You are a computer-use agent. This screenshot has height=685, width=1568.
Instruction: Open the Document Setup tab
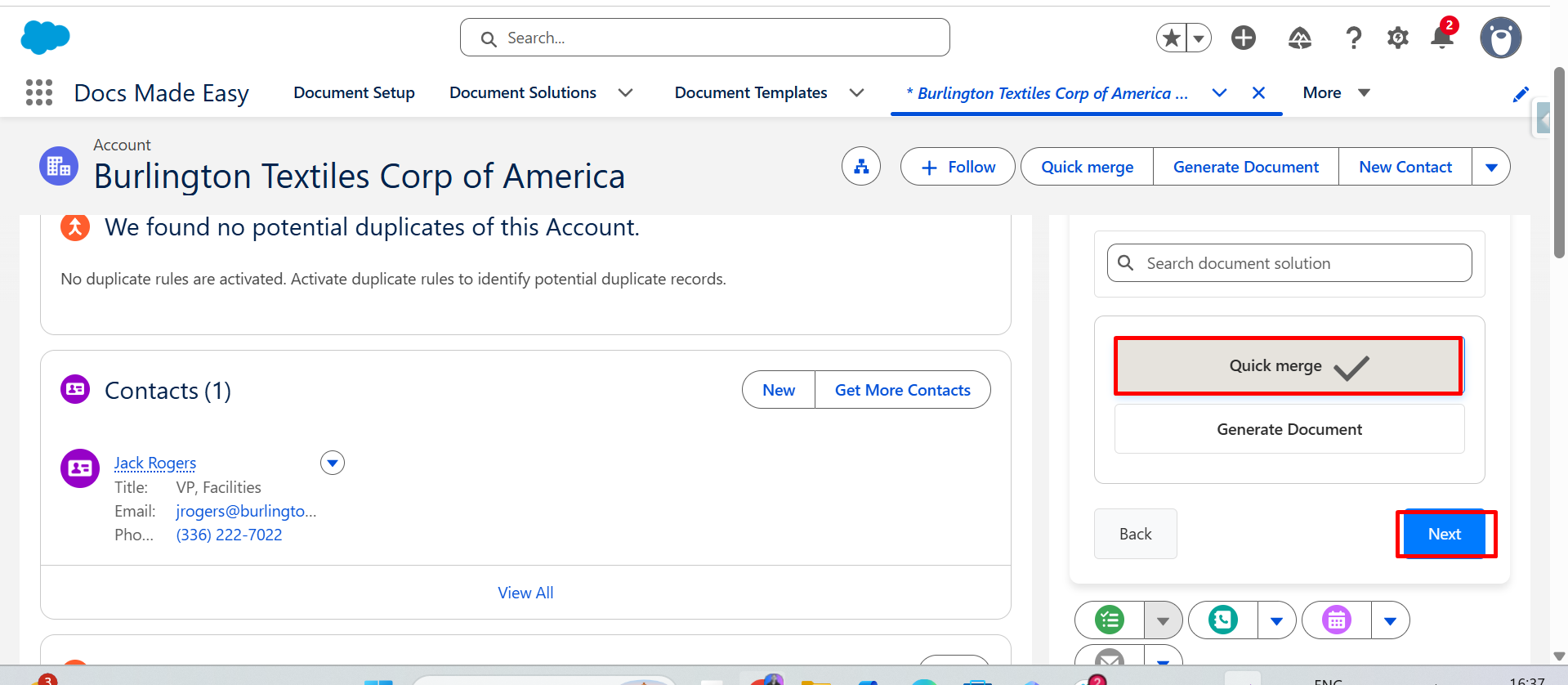354,92
